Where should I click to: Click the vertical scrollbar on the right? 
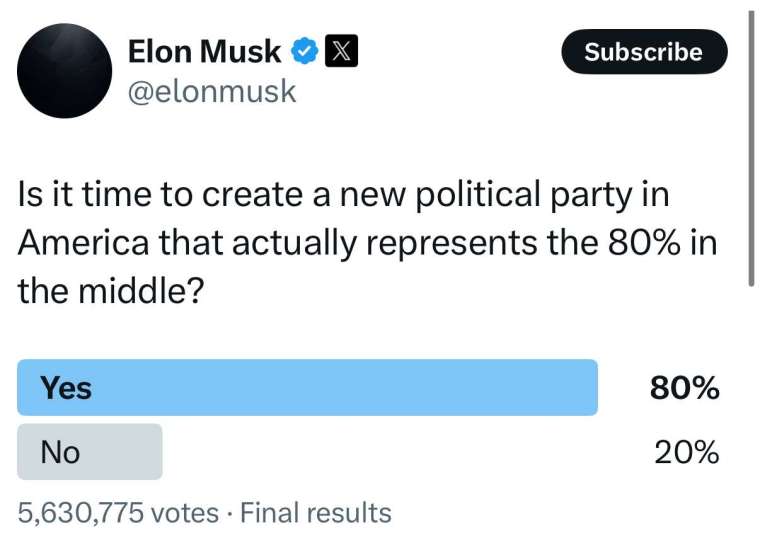click(x=751, y=148)
